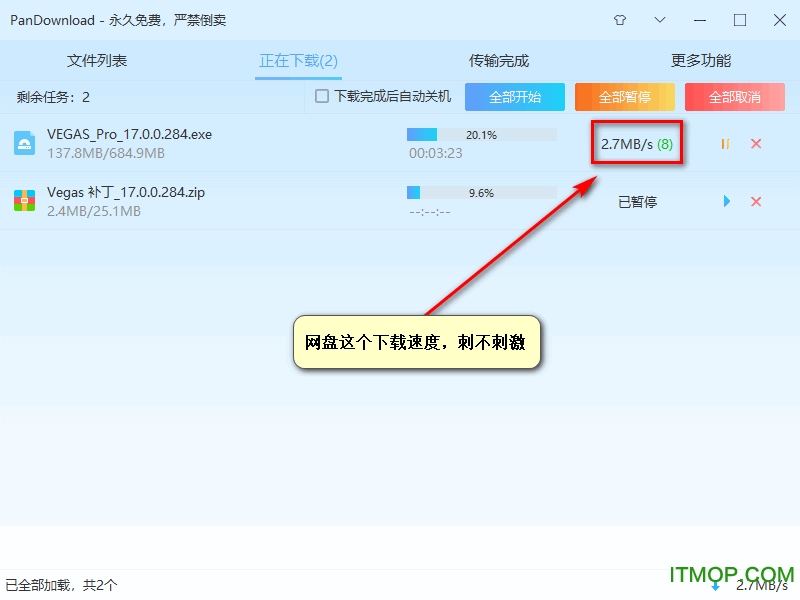
Task: Click the 全部开始 button
Action: [515, 97]
